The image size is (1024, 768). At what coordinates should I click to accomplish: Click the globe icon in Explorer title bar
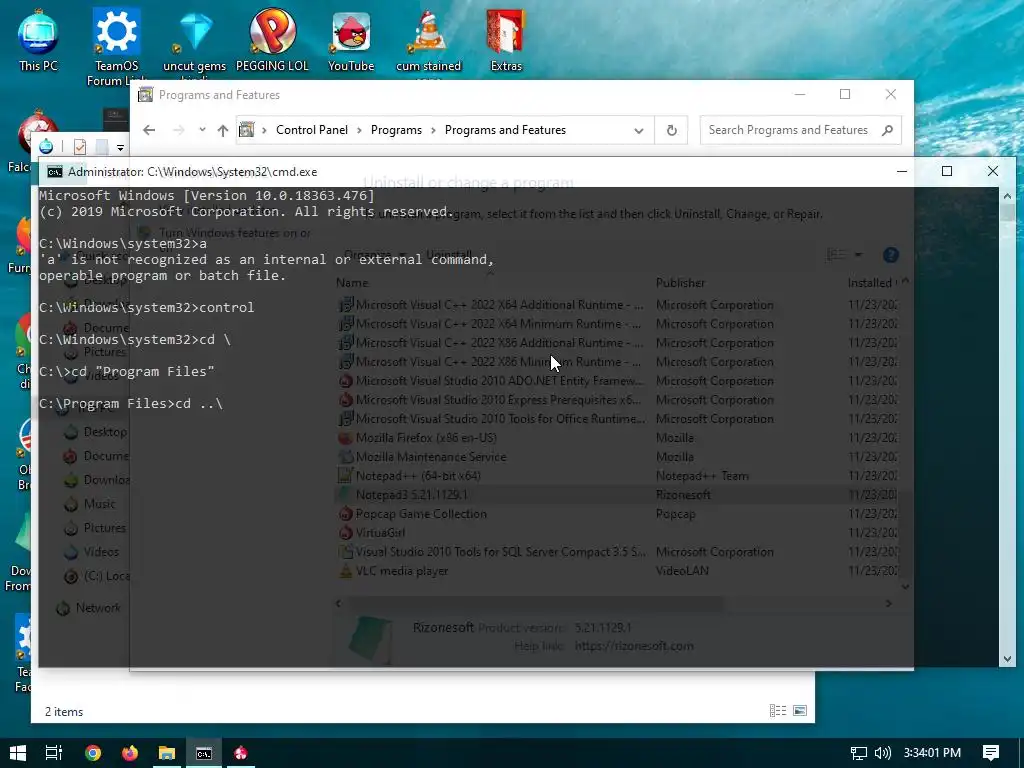click(46, 146)
